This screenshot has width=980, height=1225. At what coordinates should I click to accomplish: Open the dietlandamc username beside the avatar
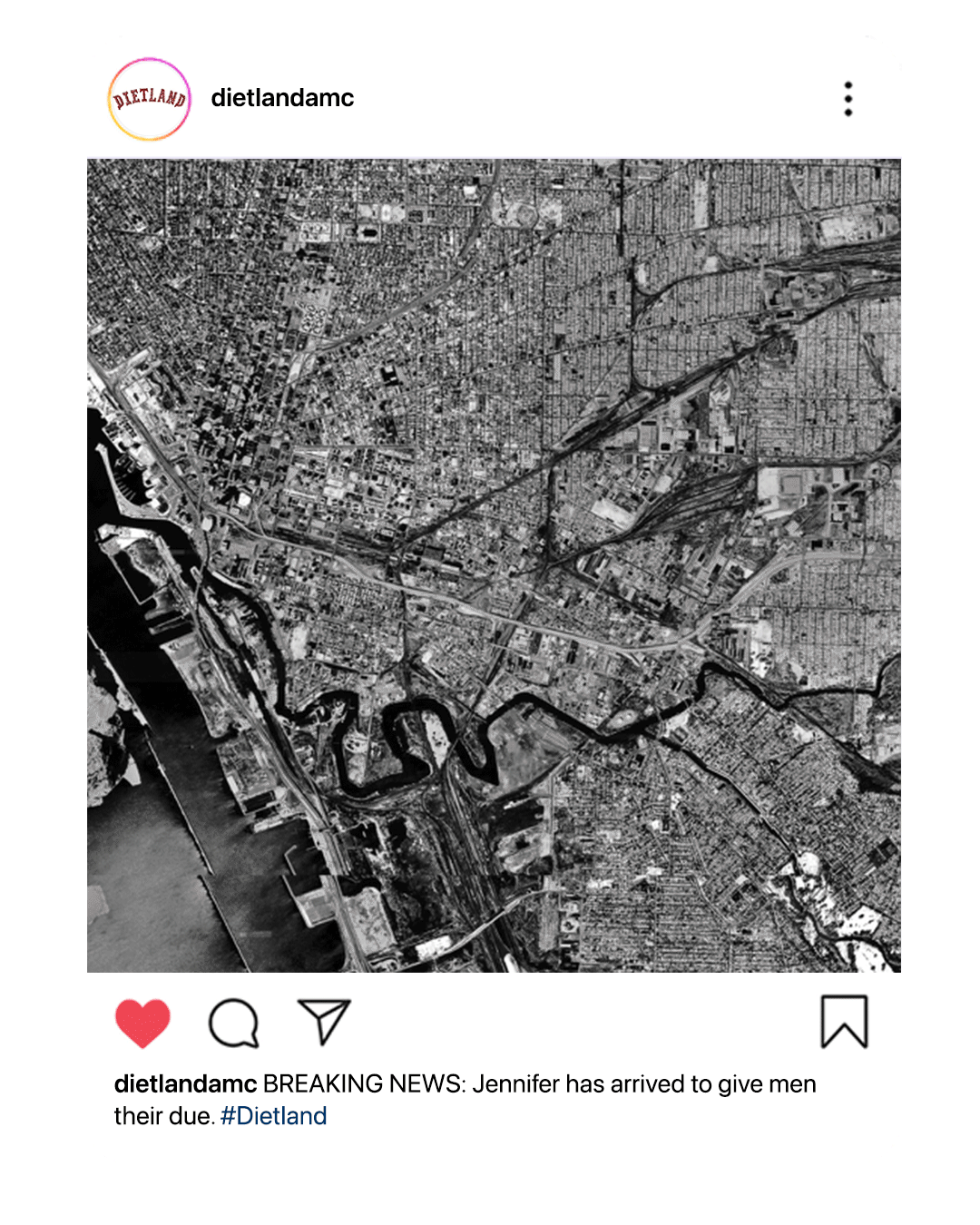coord(282,98)
